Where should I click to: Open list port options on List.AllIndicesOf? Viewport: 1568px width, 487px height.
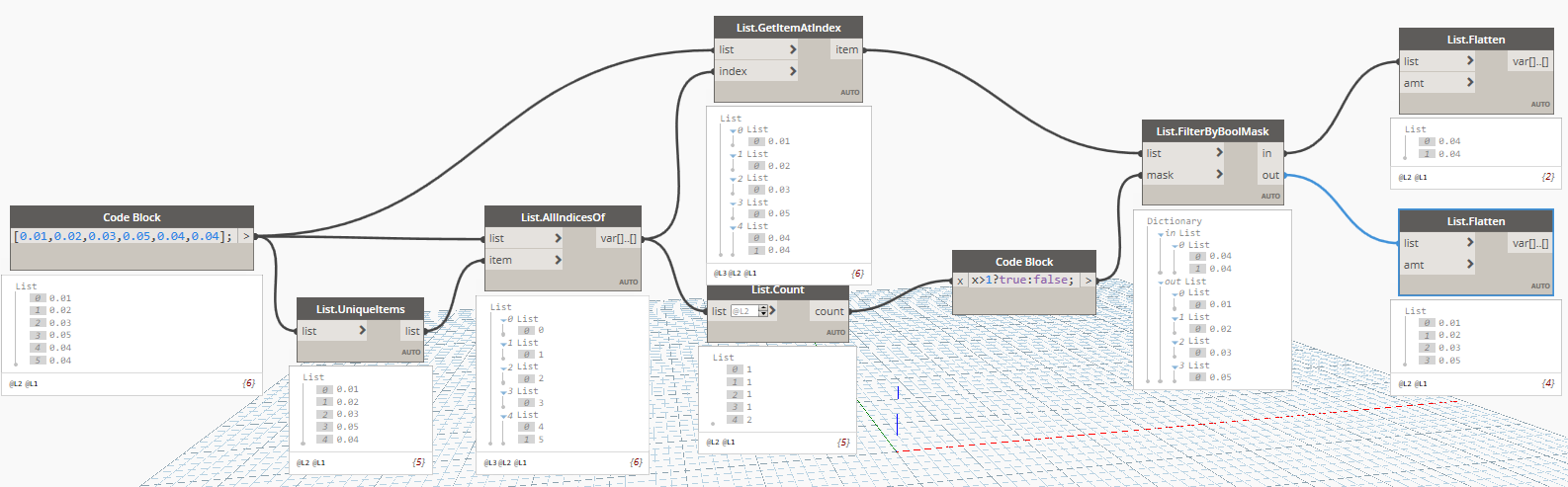(558, 238)
